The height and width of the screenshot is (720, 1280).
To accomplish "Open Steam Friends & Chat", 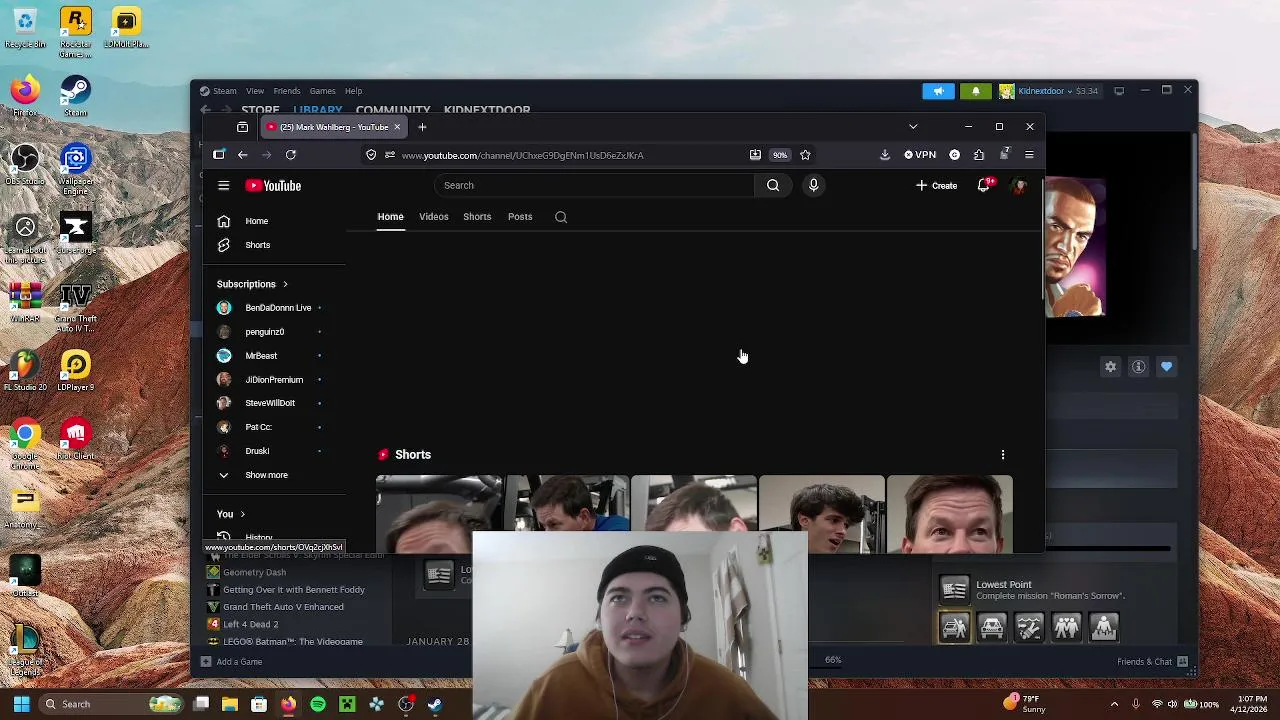I will pos(1152,662).
